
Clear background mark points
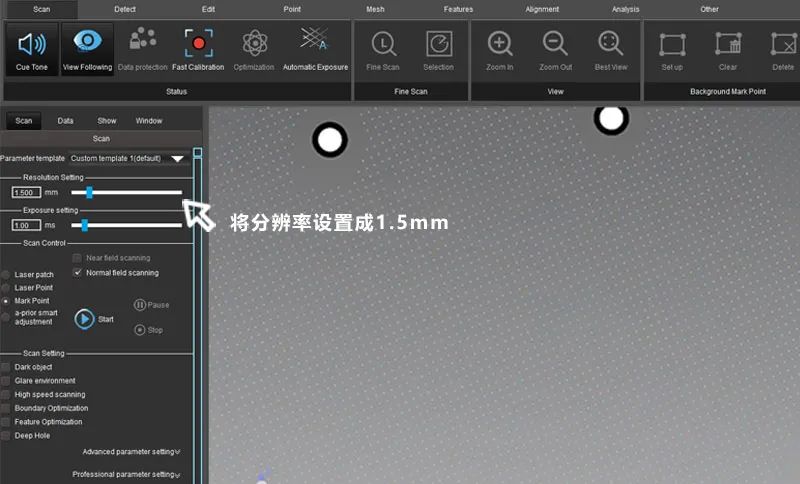pyautogui.click(x=728, y=45)
